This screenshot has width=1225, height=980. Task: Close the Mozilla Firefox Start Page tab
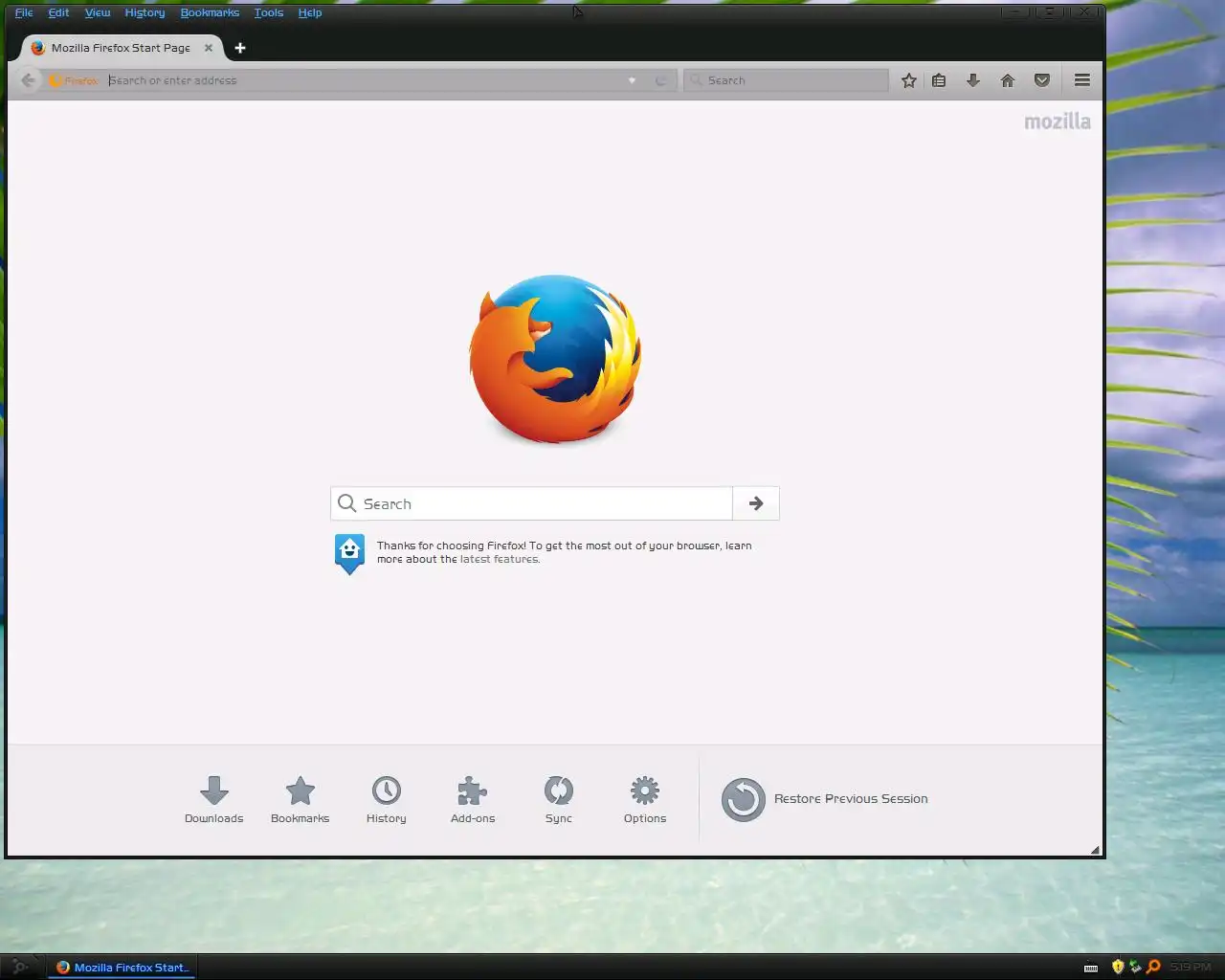[209, 48]
